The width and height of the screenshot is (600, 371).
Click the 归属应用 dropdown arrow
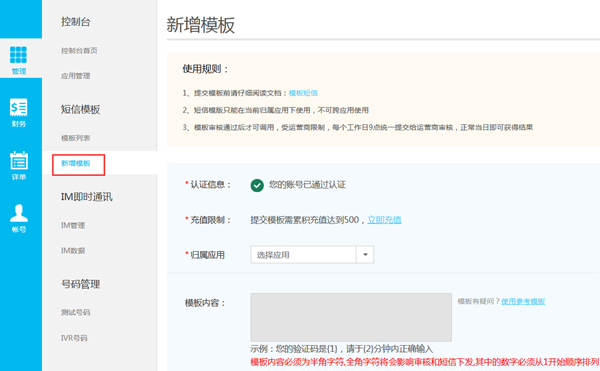[x=365, y=255]
